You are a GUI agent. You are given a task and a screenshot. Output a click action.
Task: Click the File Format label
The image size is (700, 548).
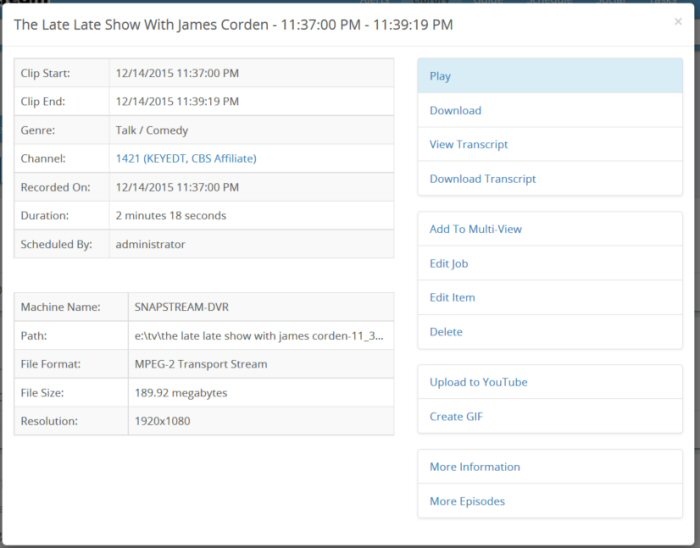point(51,364)
